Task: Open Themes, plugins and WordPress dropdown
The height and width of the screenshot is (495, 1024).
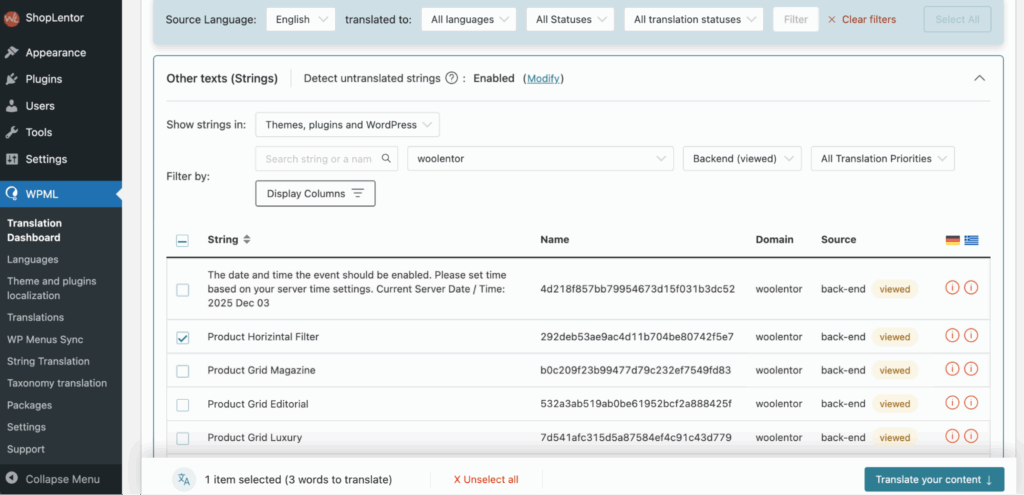Action: tap(347, 125)
